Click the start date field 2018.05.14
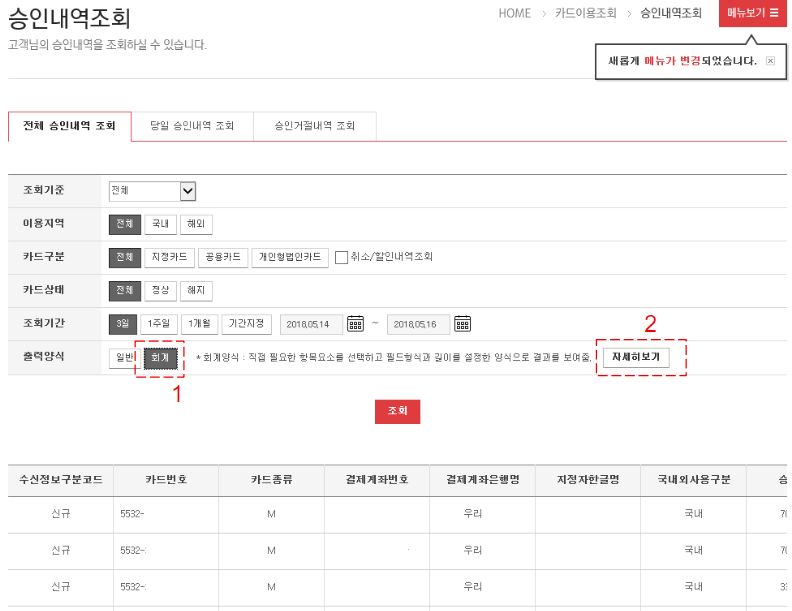This screenshot has height=611, width=792. pyautogui.click(x=311, y=324)
